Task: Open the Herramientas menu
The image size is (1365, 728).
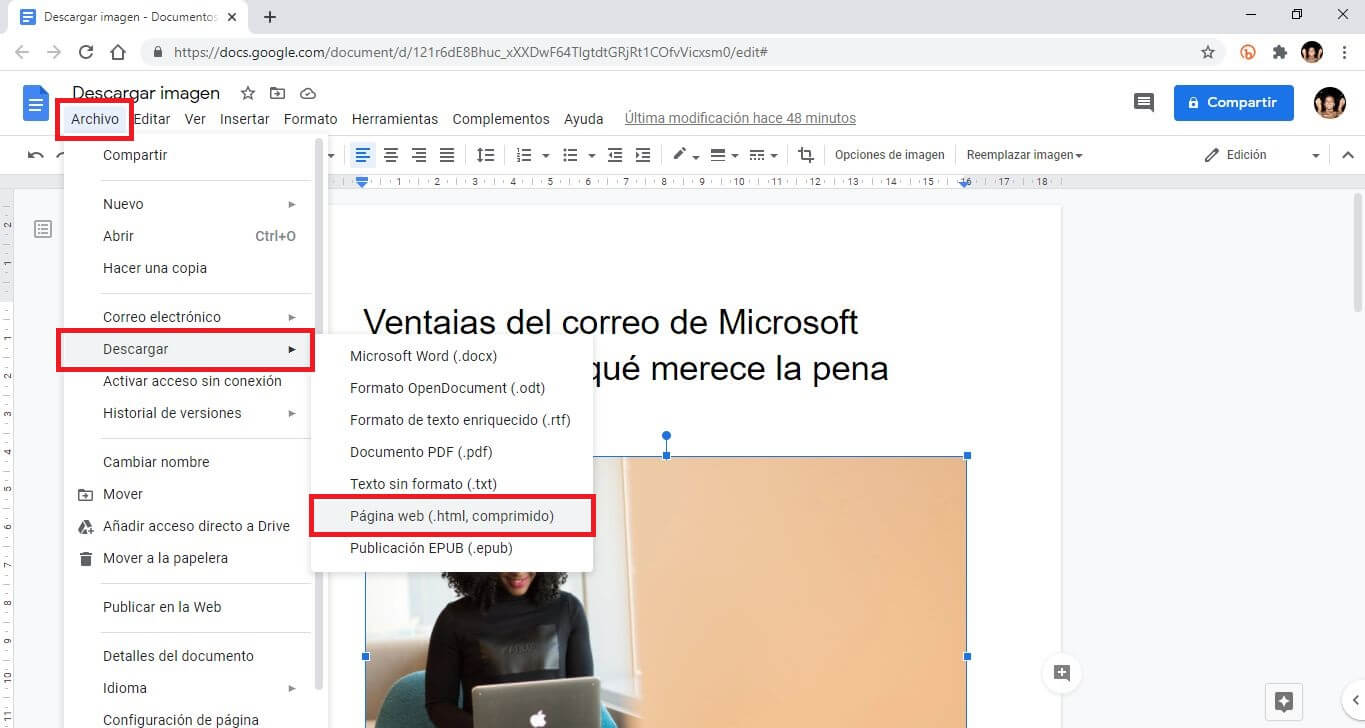Action: point(395,119)
